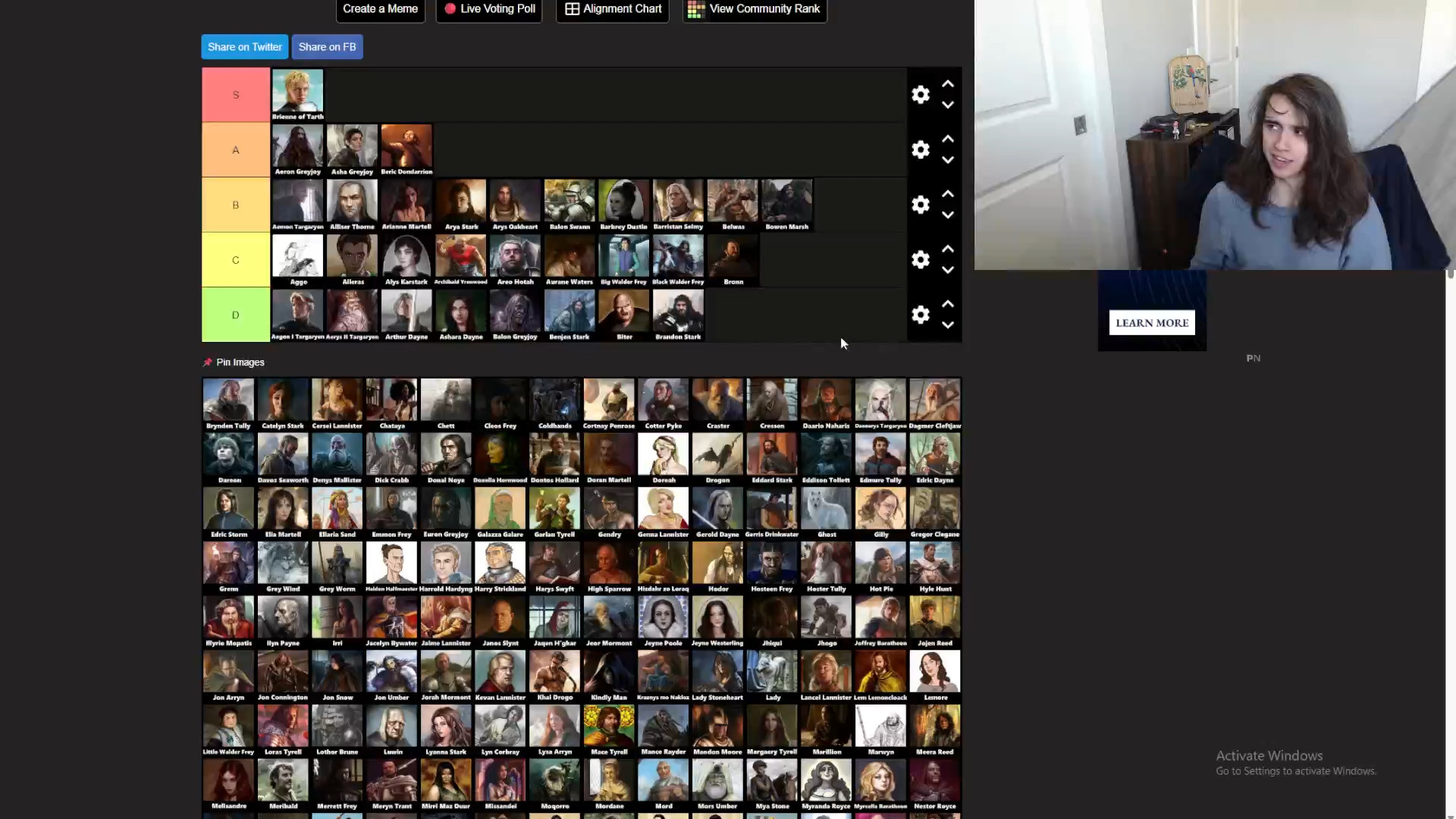1456x819 pixels.
Task: Open the View Community Rank option
Action: tap(755, 9)
